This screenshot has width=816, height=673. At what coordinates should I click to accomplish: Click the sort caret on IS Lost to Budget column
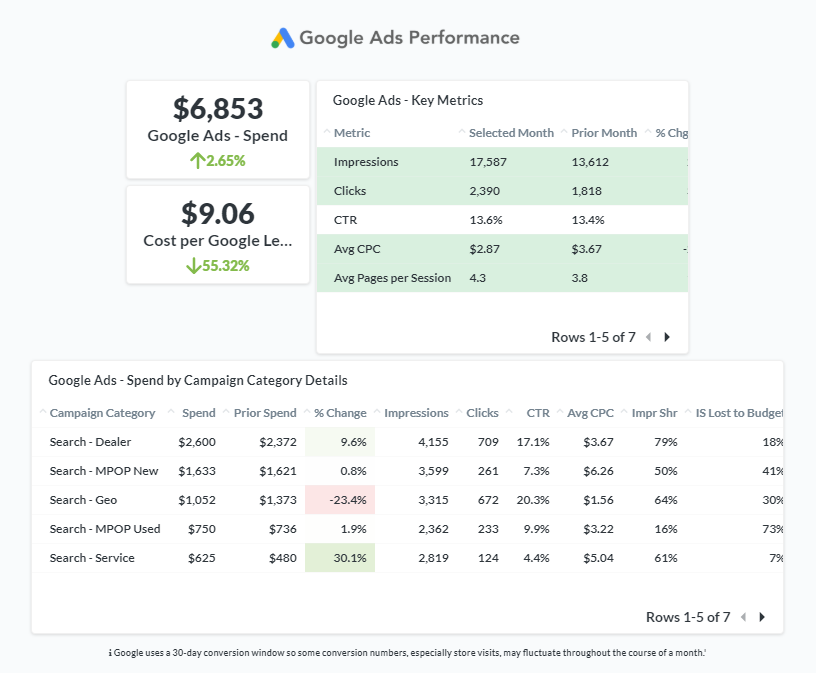(x=687, y=413)
